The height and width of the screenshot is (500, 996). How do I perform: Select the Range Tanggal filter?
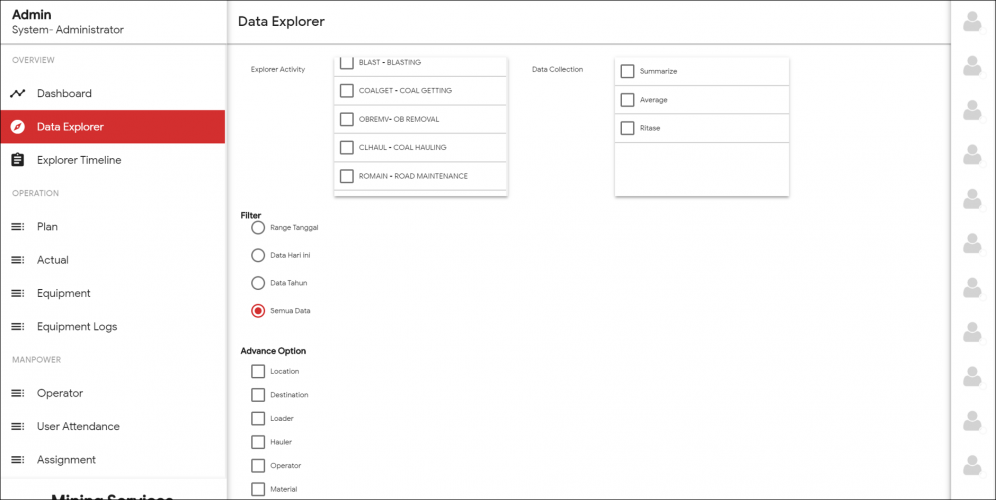pos(258,228)
